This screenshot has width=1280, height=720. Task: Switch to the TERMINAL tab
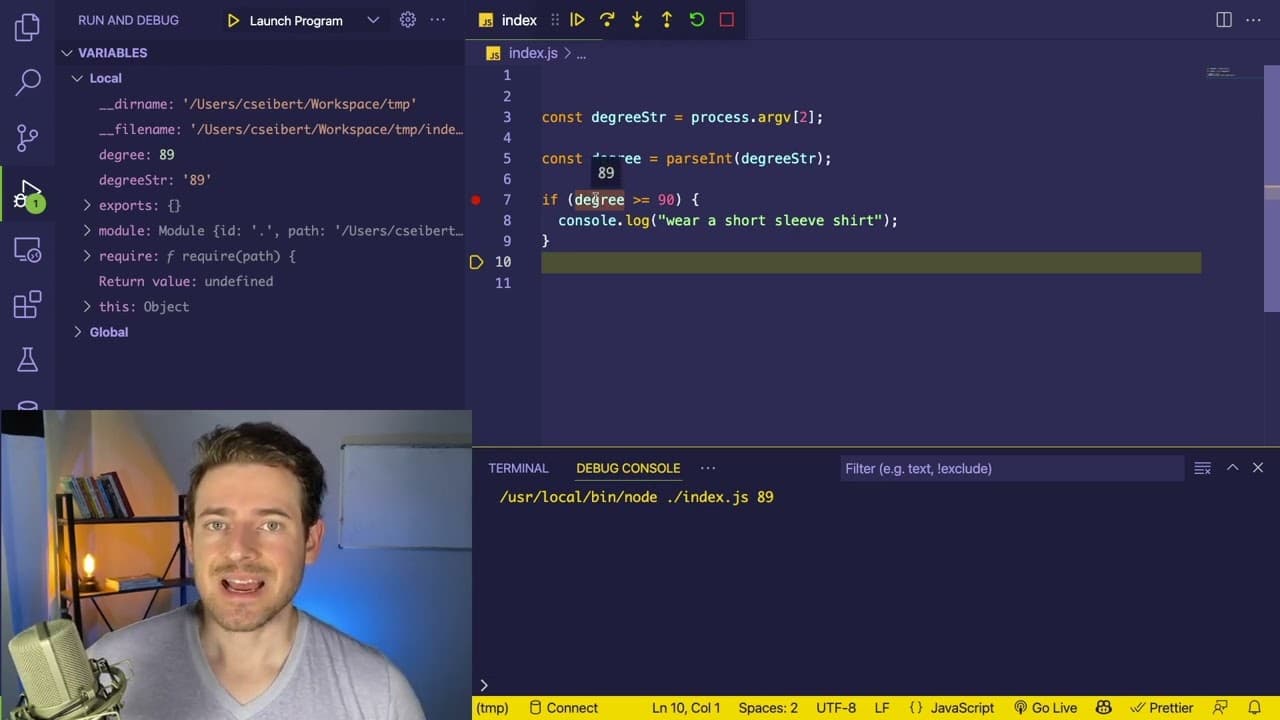coord(518,468)
